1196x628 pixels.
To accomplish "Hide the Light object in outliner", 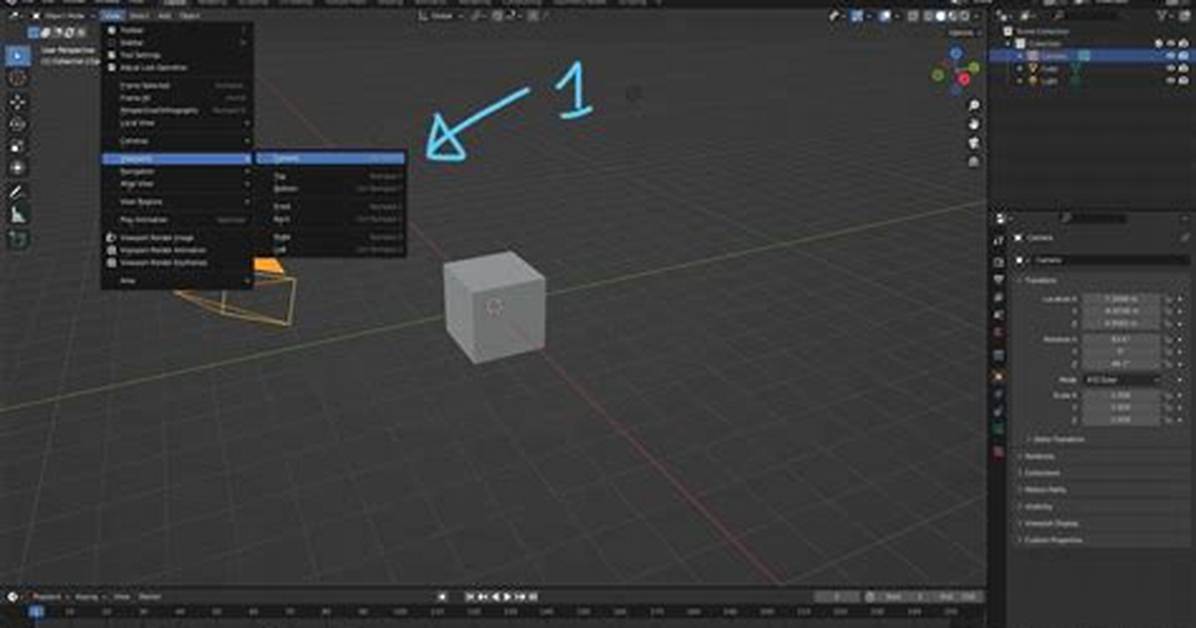I will tap(1172, 80).
